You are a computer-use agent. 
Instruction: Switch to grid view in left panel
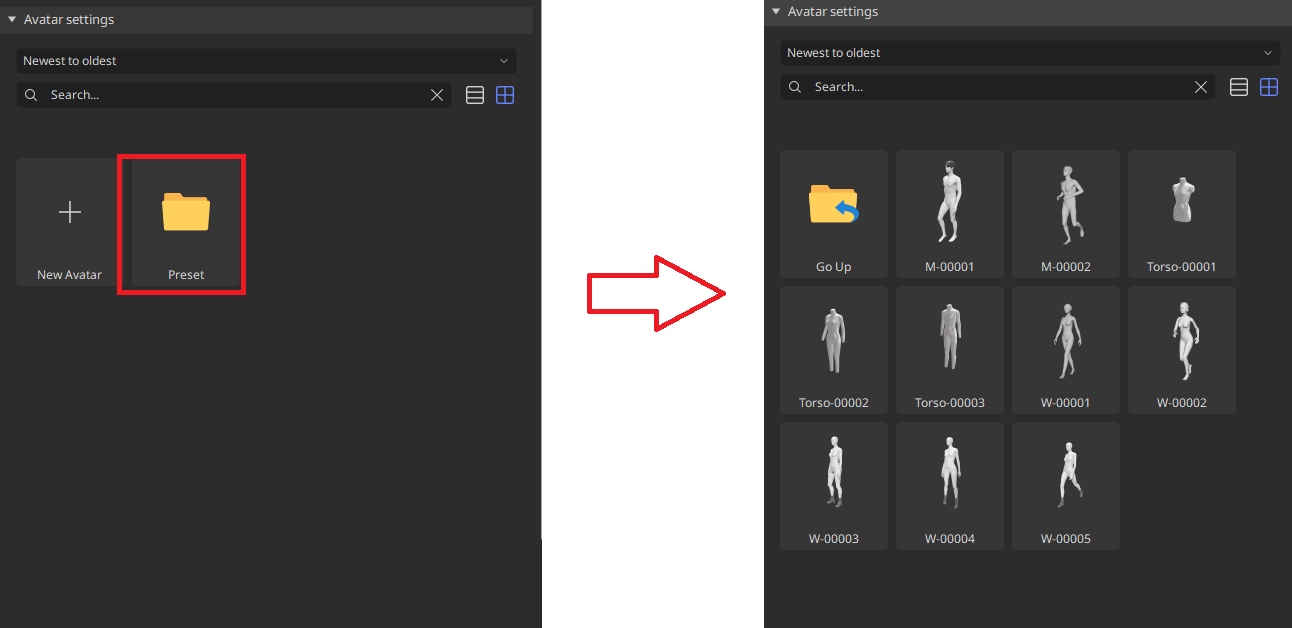pyautogui.click(x=505, y=95)
